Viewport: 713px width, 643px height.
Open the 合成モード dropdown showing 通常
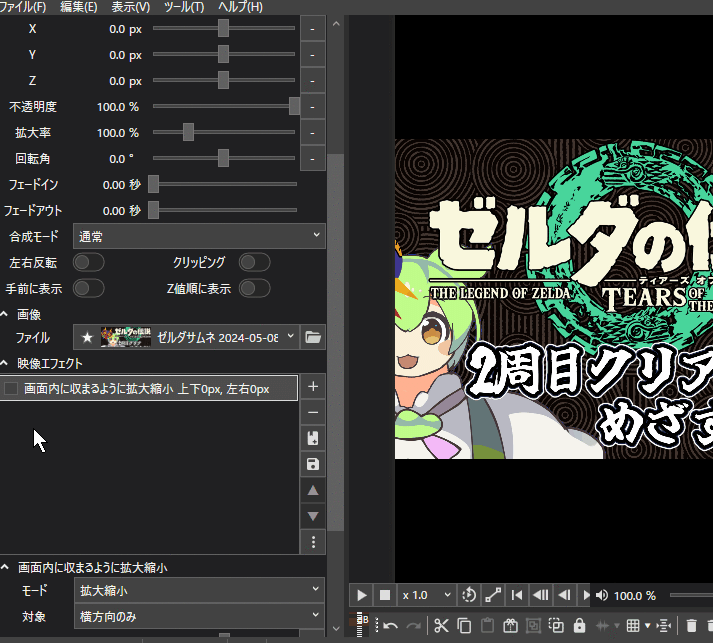click(199, 236)
